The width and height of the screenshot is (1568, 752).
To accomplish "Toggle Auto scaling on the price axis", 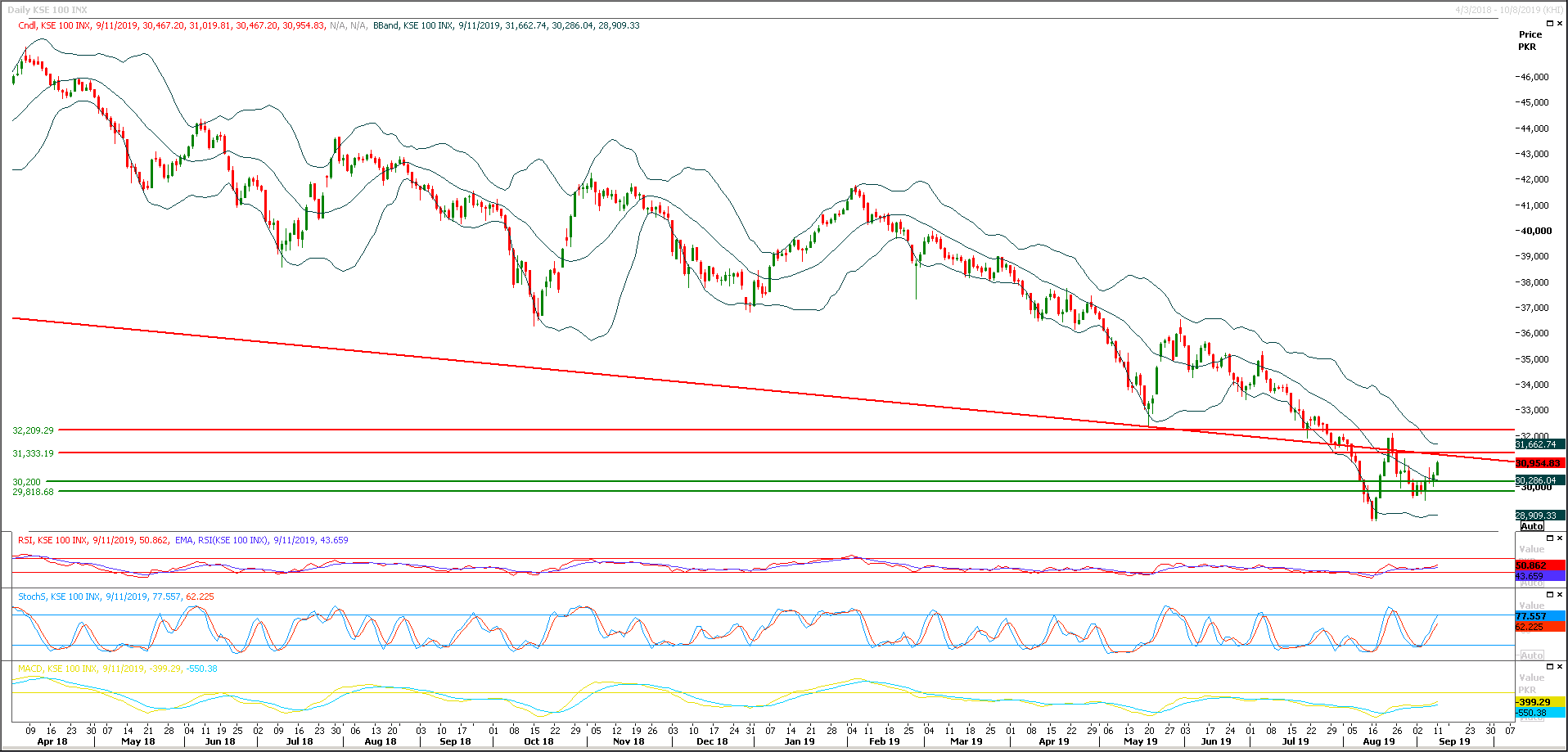I will pos(1532,526).
